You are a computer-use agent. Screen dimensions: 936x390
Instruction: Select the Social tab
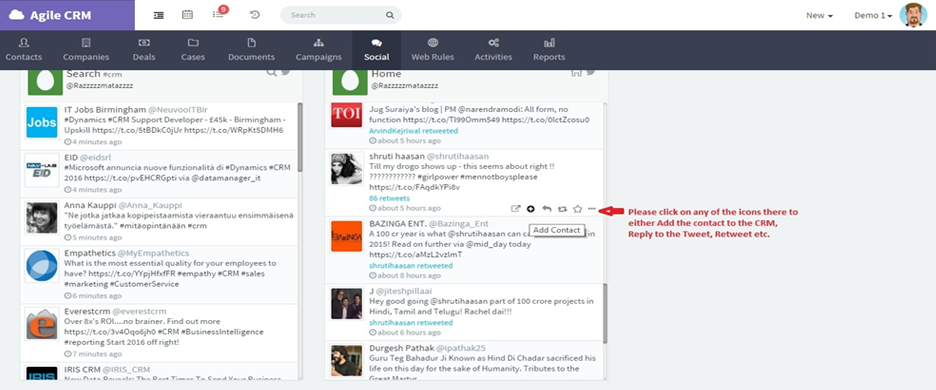click(x=377, y=50)
